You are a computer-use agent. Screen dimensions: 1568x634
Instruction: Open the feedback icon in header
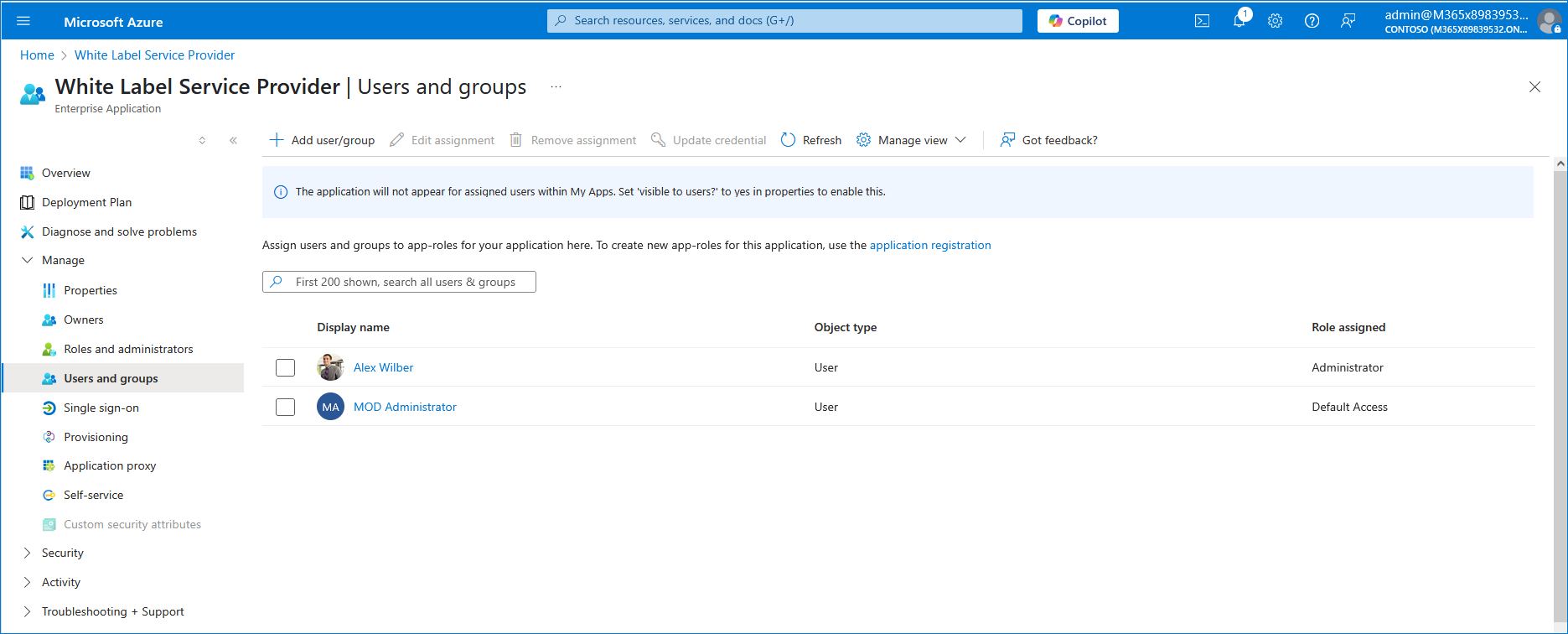click(x=1348, y=21)
